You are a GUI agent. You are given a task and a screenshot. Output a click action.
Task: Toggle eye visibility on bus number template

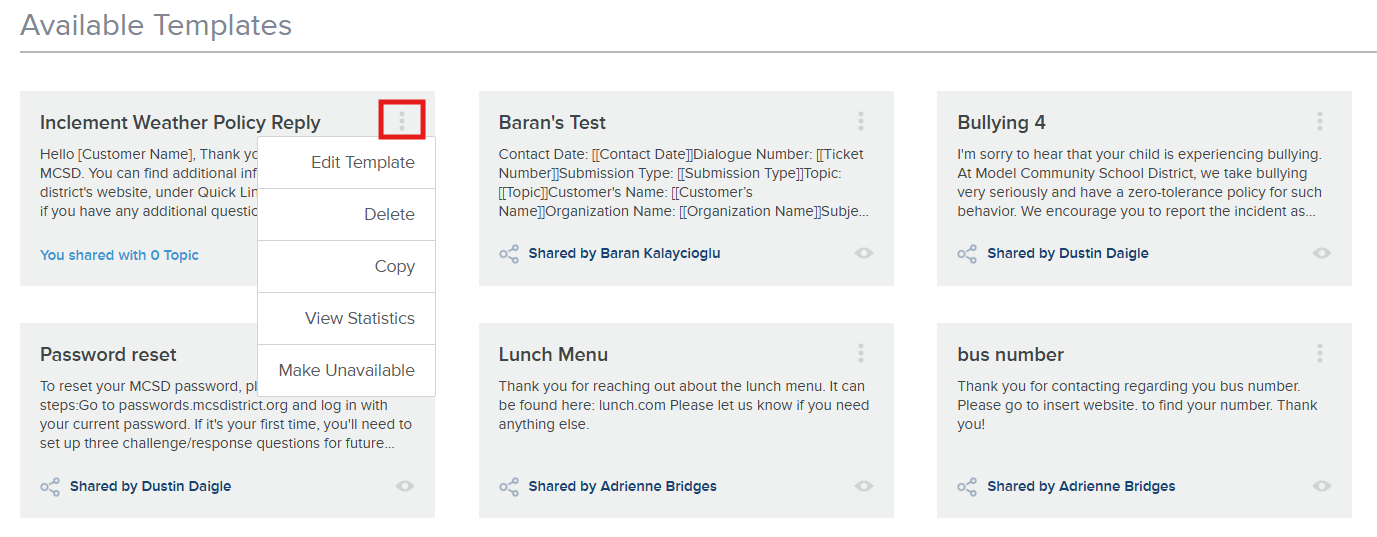[1322, 487]
